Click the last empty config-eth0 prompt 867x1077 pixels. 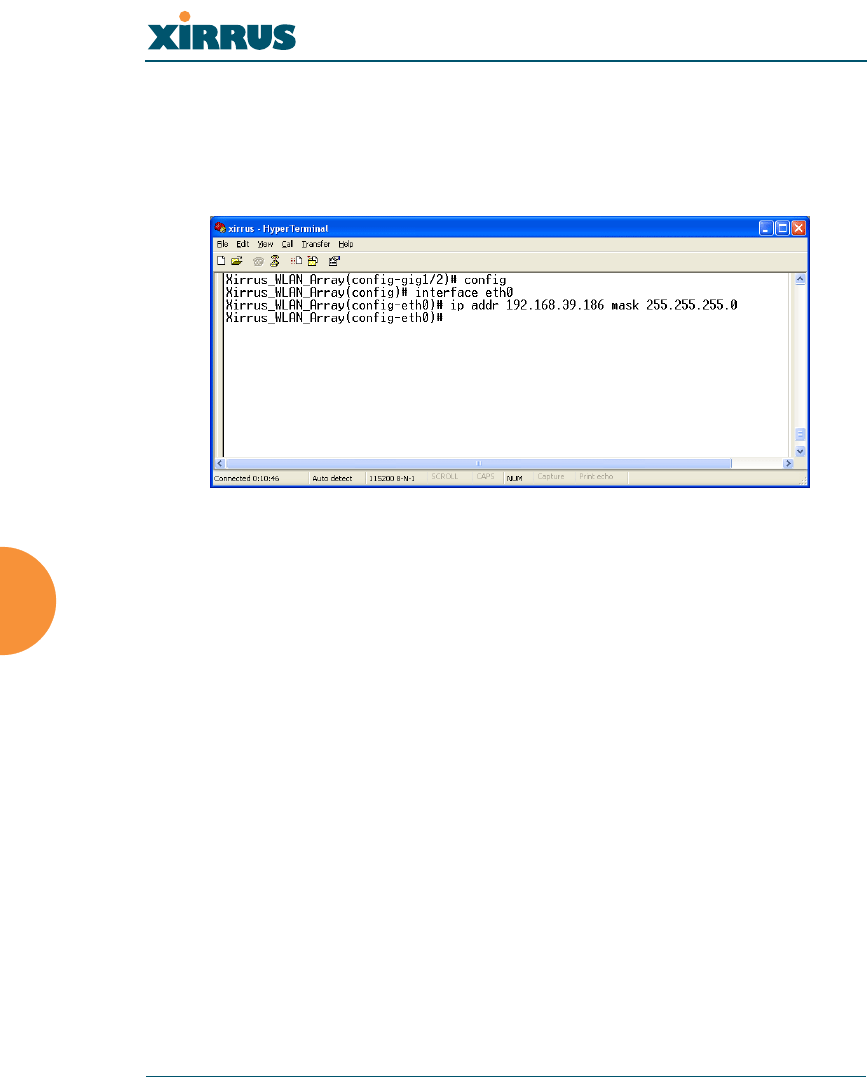(x=335, y=318)
